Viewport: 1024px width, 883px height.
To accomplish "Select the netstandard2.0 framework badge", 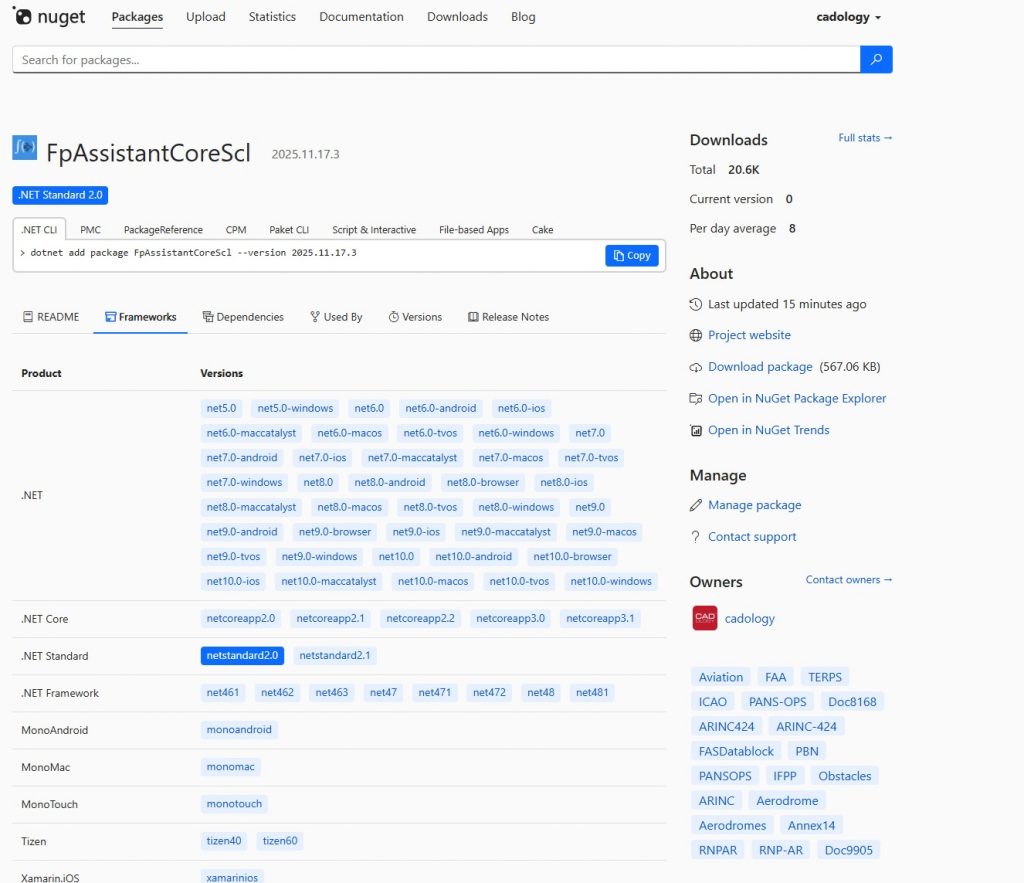I will pyautogui.click(x=242, y=656).
